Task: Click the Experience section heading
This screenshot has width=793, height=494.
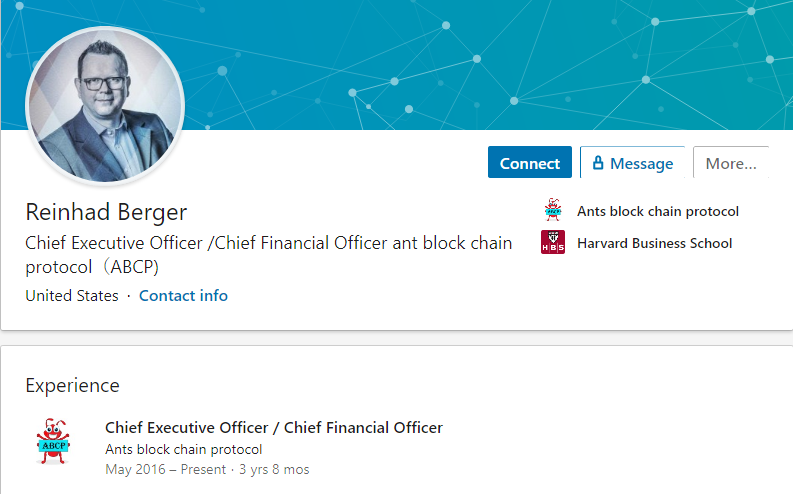Action: pyautogui.click(x=72, y=386)
